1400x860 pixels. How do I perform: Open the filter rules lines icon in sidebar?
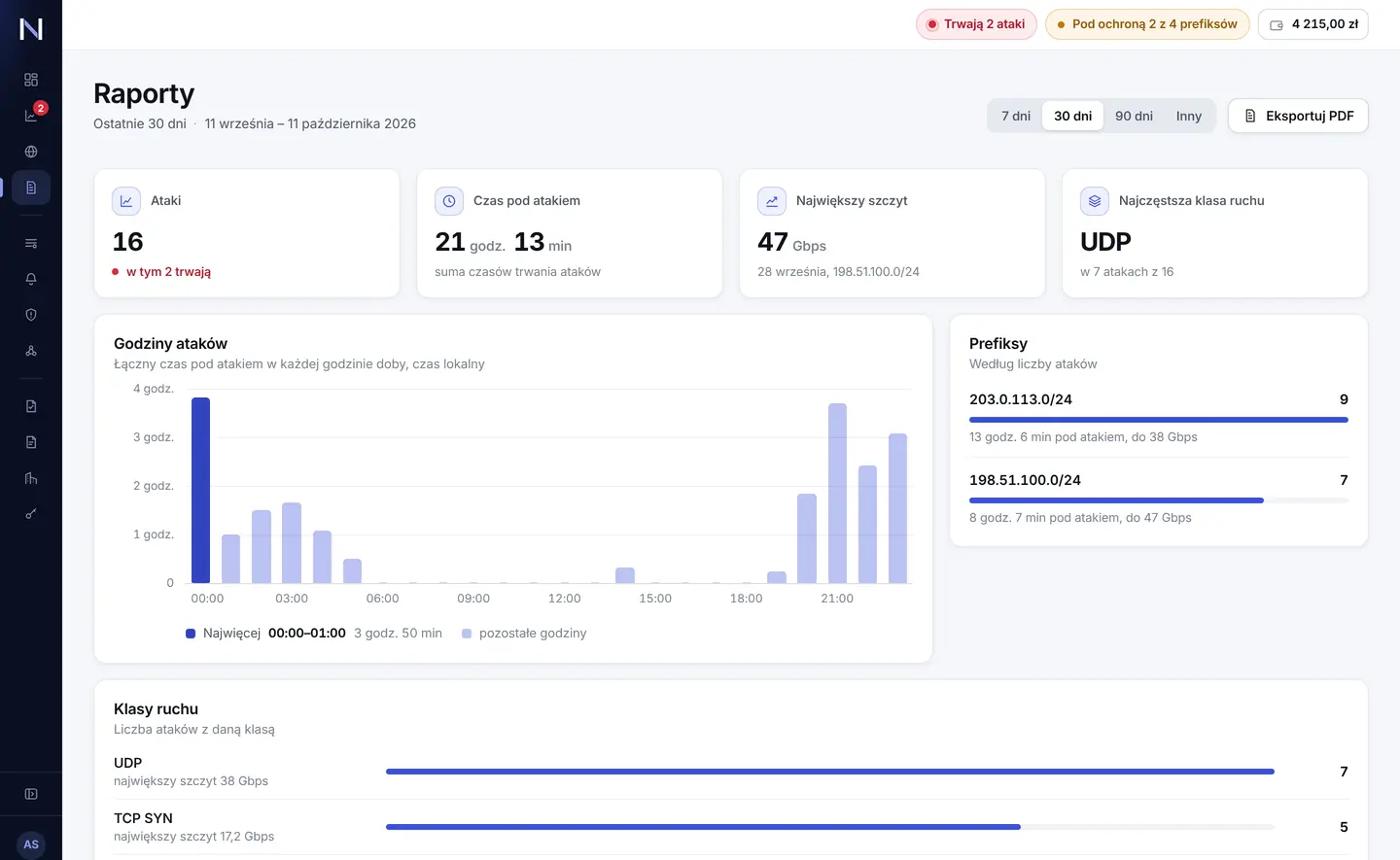pos(31,243)
